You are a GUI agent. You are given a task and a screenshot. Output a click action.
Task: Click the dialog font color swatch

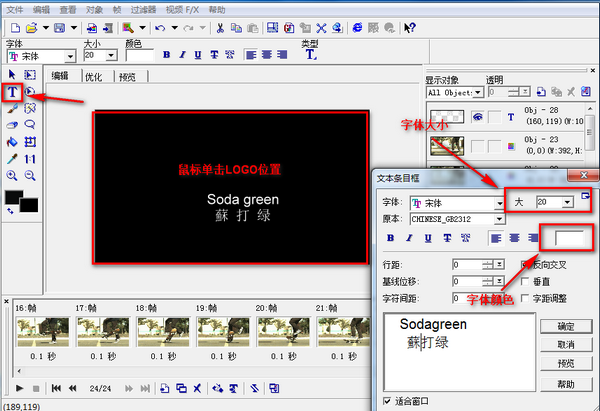(x=569, y=238)
